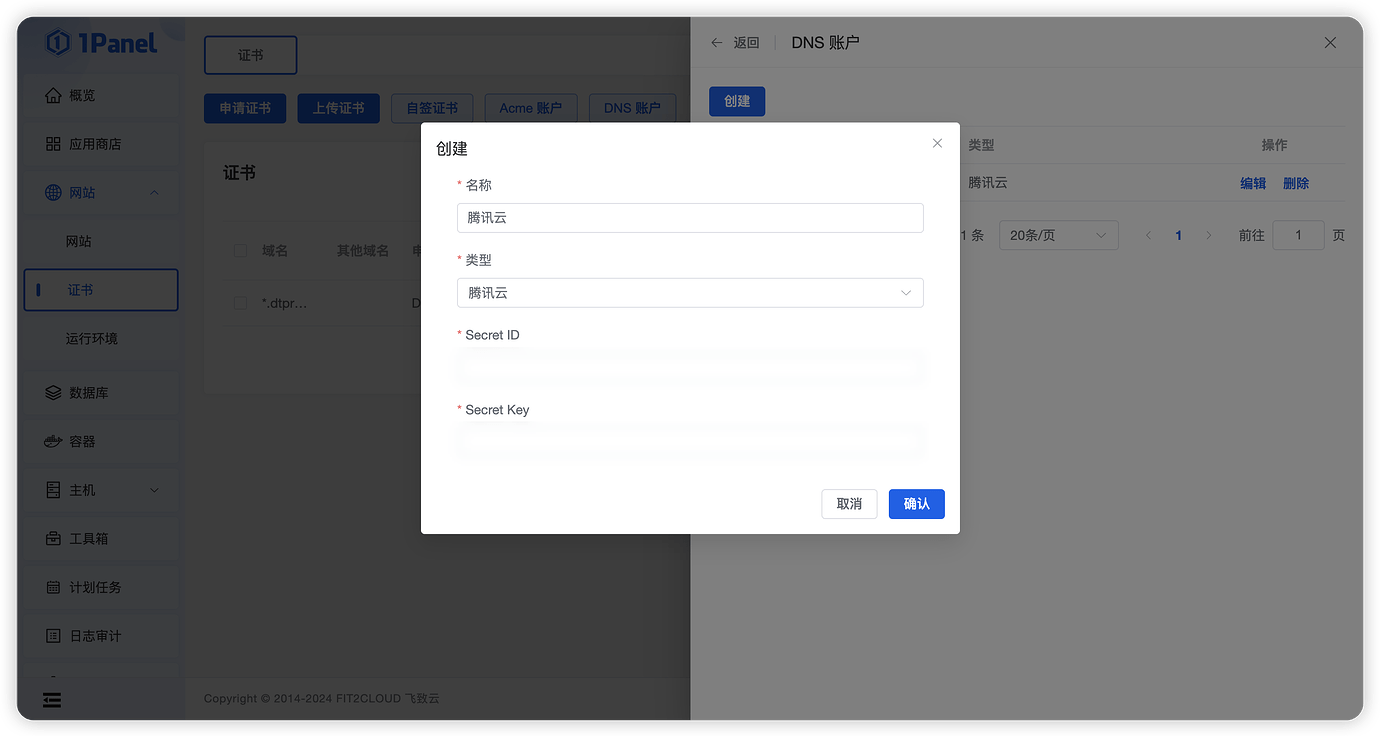Click the 上传证书 button

338,108
